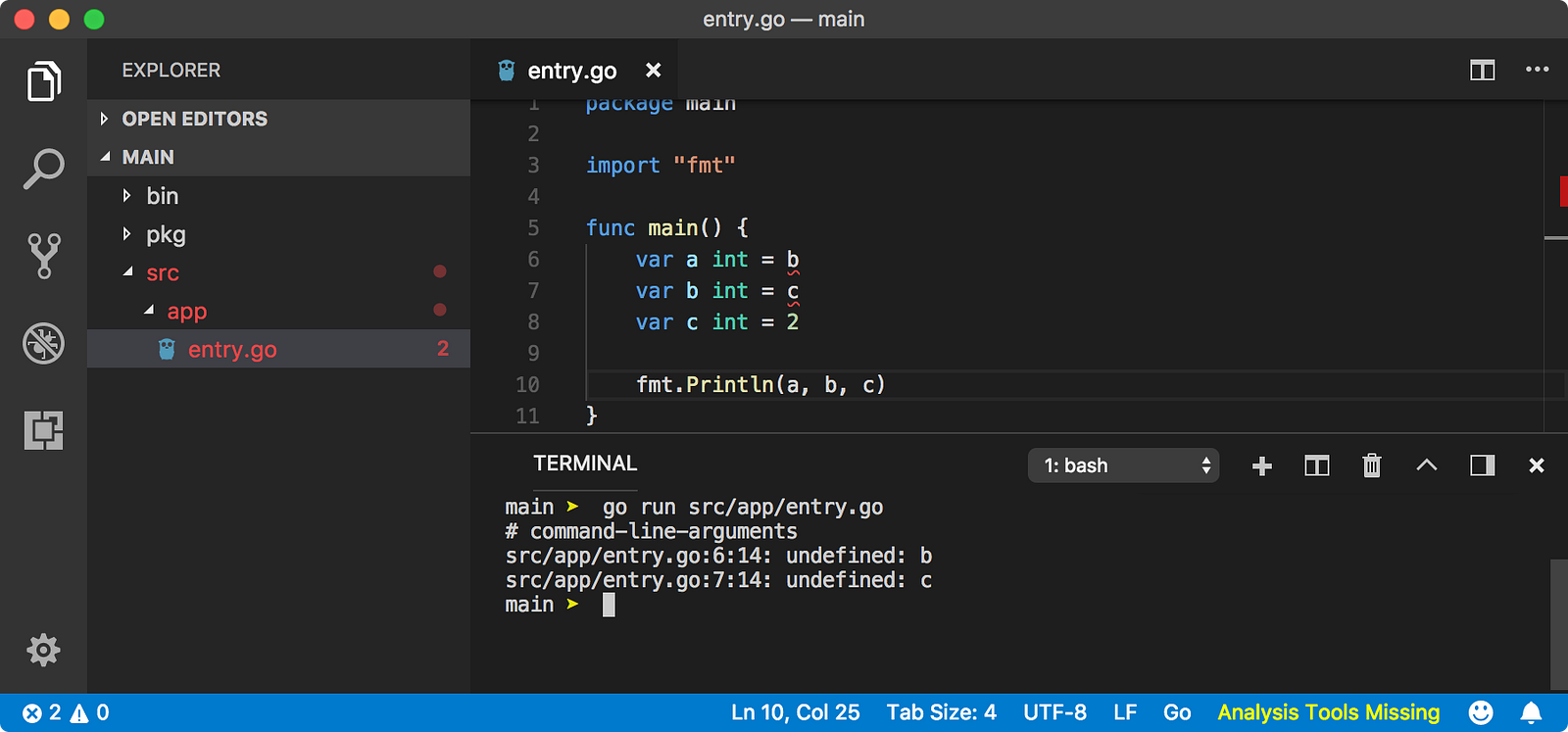Open the editor more actions ellipsis

1537,70
